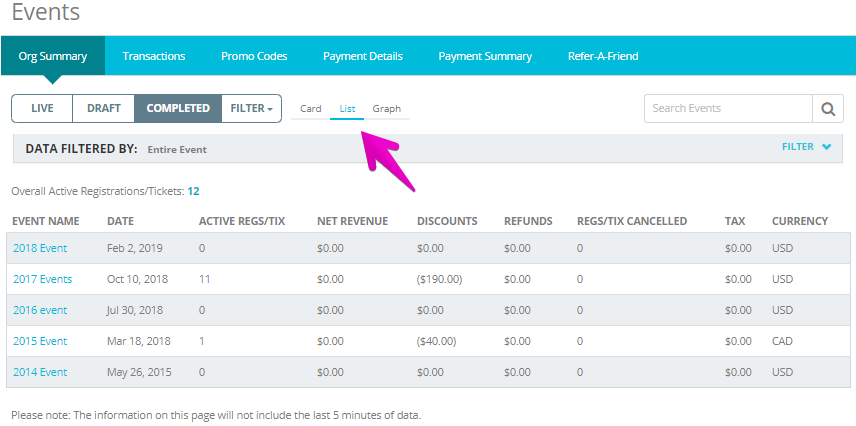
Task: Click the magnifying glass search icon
Action: tap(828, 109)
